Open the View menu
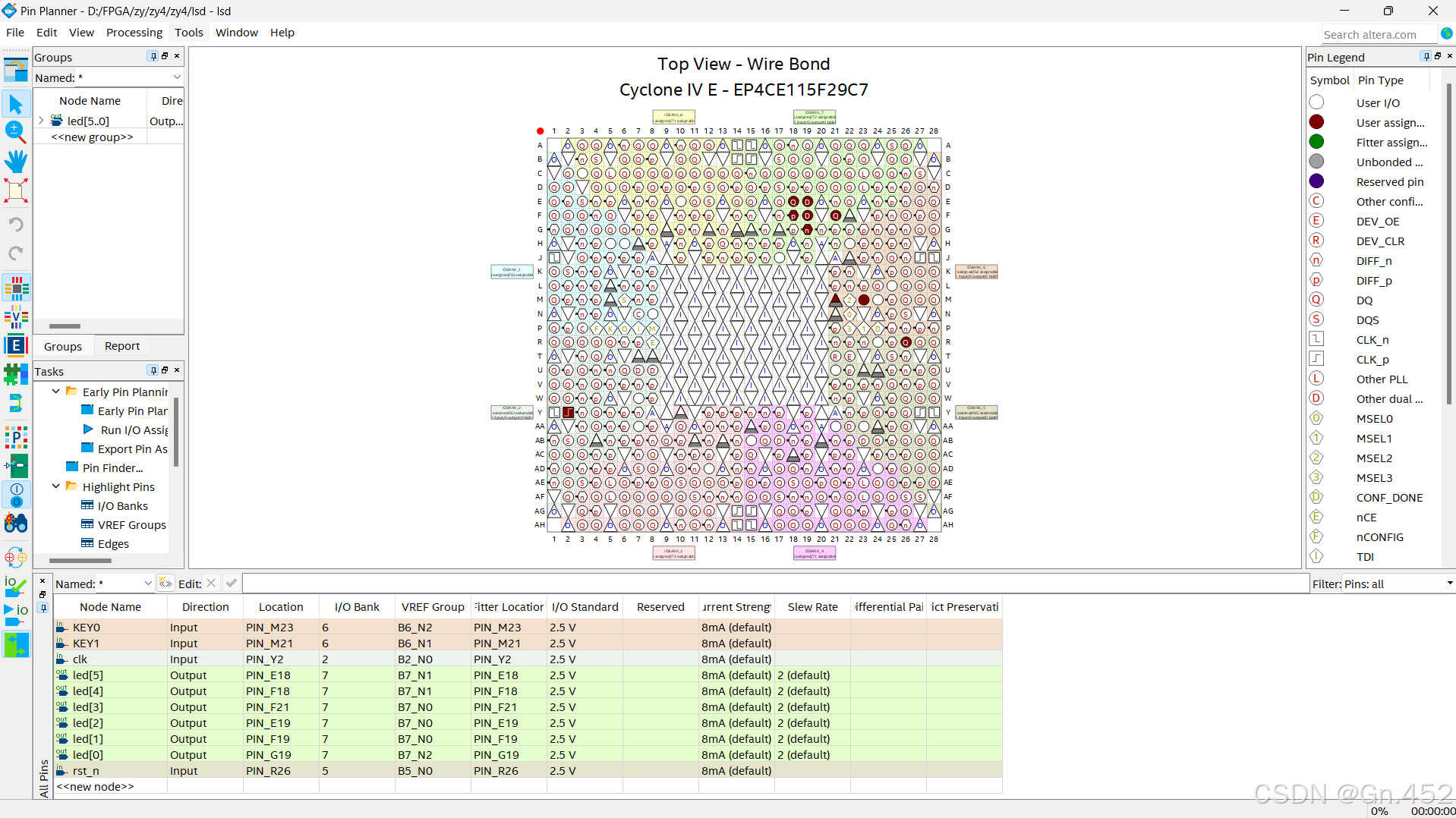 click(x=81, y=33)
